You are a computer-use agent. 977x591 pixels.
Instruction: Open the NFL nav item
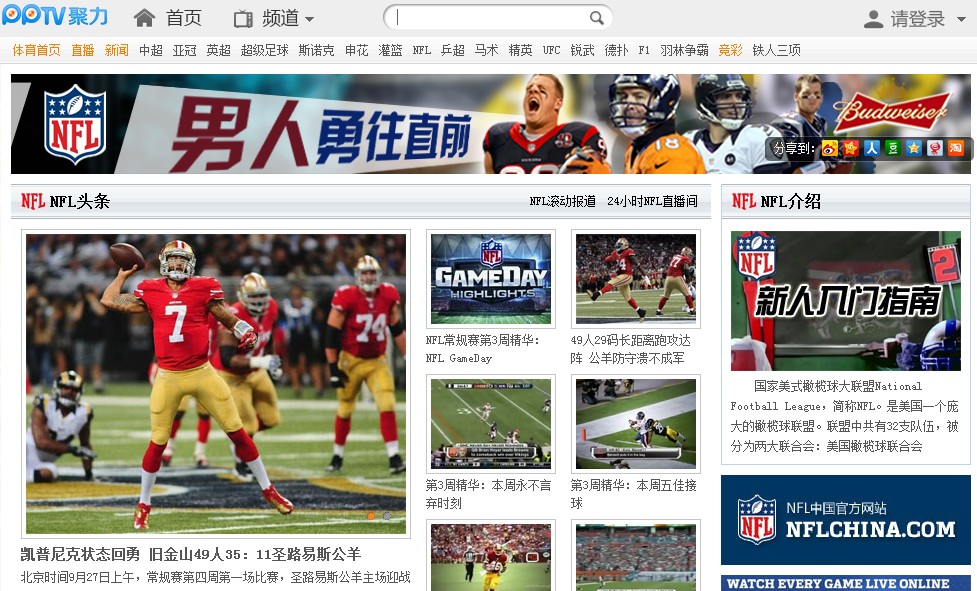pos(422,50)
